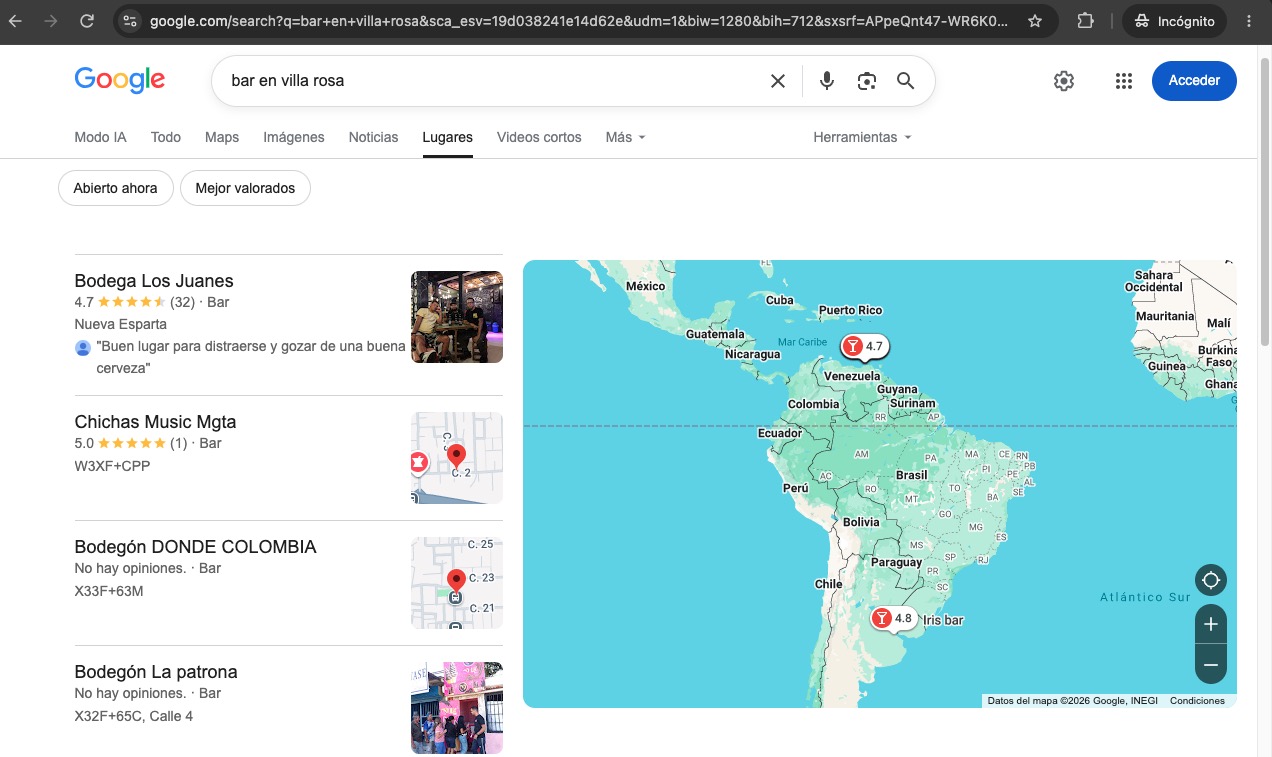Open the Bodegón La patrona photo thumbnail

(x=457, y=708)
